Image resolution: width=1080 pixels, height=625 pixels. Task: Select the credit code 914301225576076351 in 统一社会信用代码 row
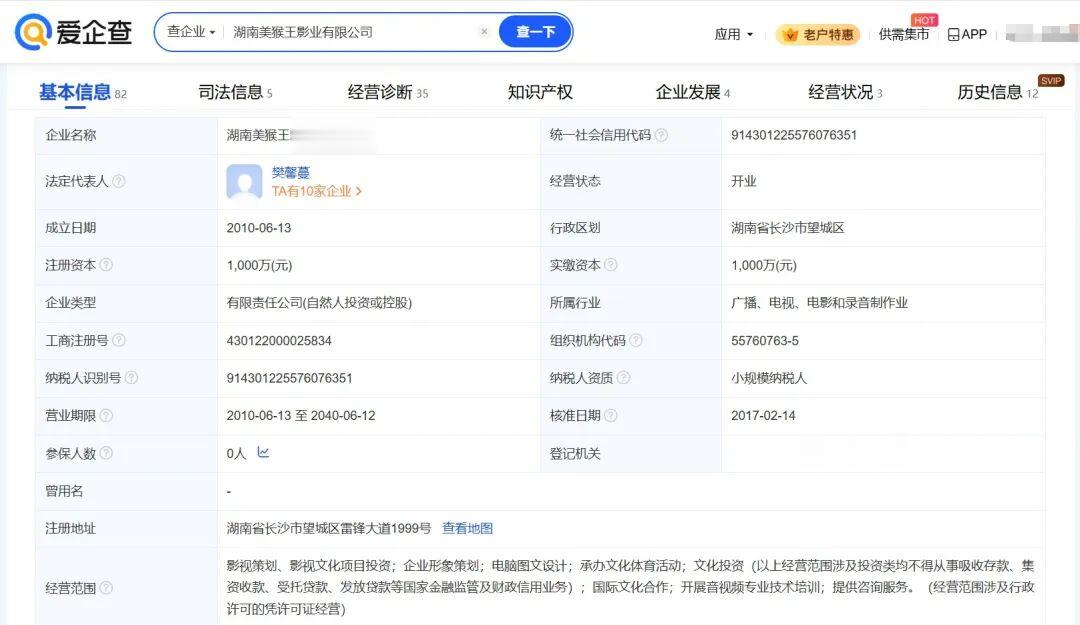793,135
